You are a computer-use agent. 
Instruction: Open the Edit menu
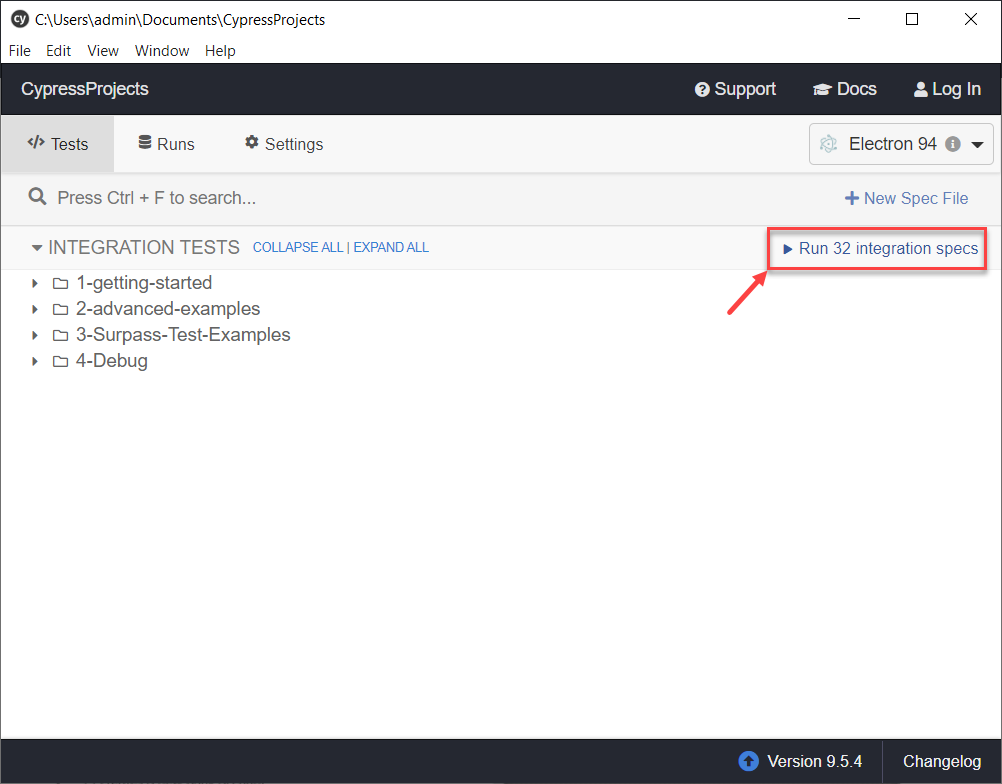click(58, 50)
